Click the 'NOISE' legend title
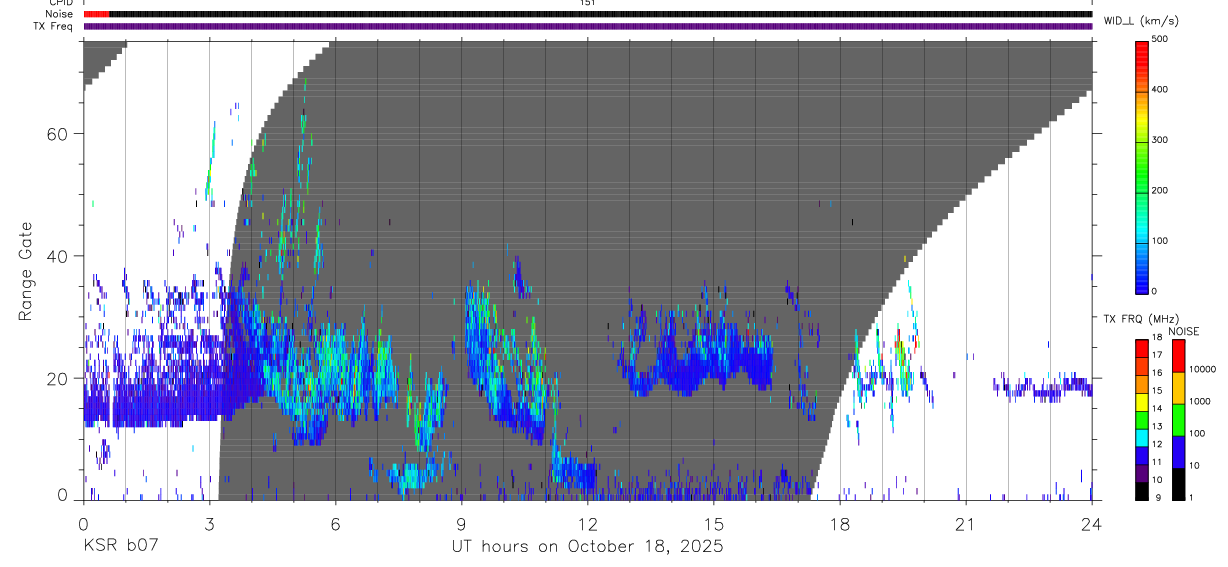 coord(1185,331)
